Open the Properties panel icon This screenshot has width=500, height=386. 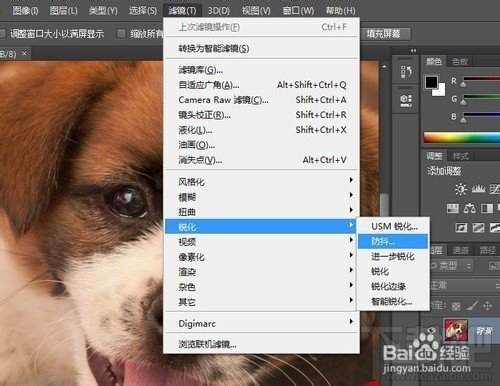pos(406,100)
